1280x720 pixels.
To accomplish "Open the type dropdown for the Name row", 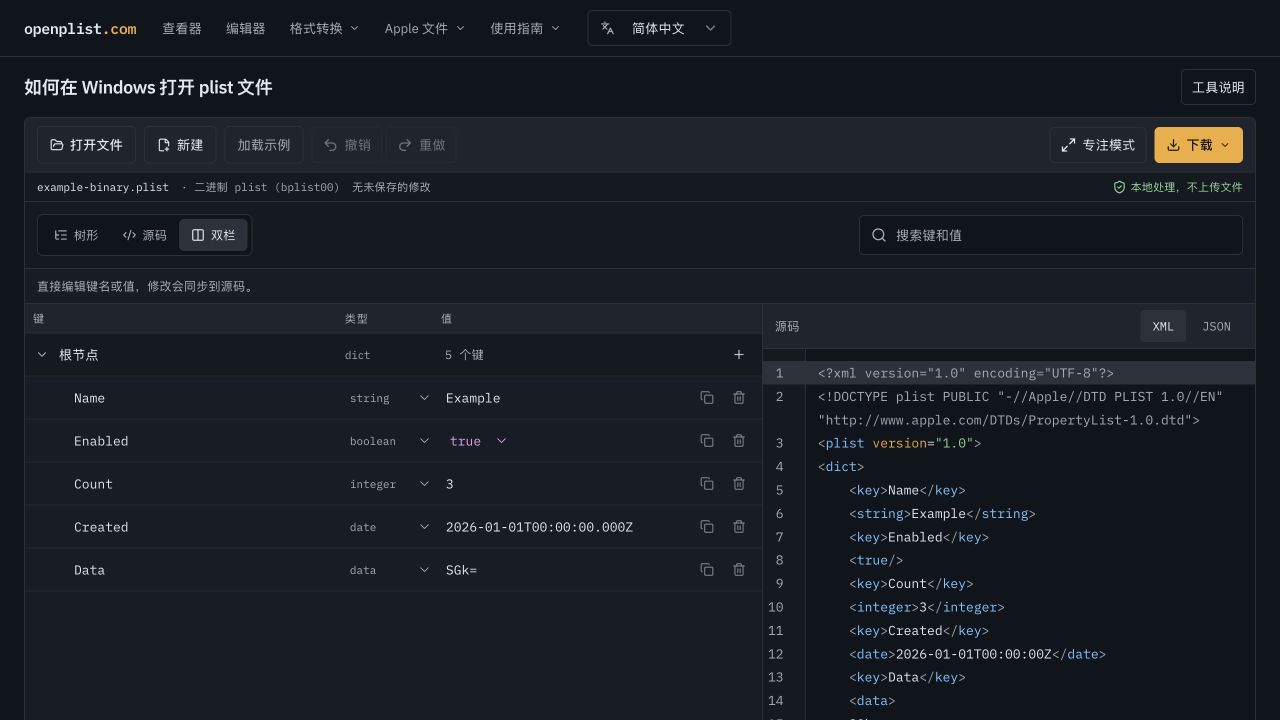I will 389,398.
